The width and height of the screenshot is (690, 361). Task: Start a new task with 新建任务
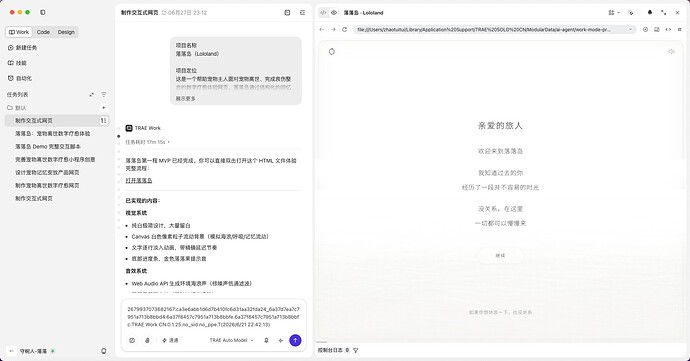tap(22, 48)
